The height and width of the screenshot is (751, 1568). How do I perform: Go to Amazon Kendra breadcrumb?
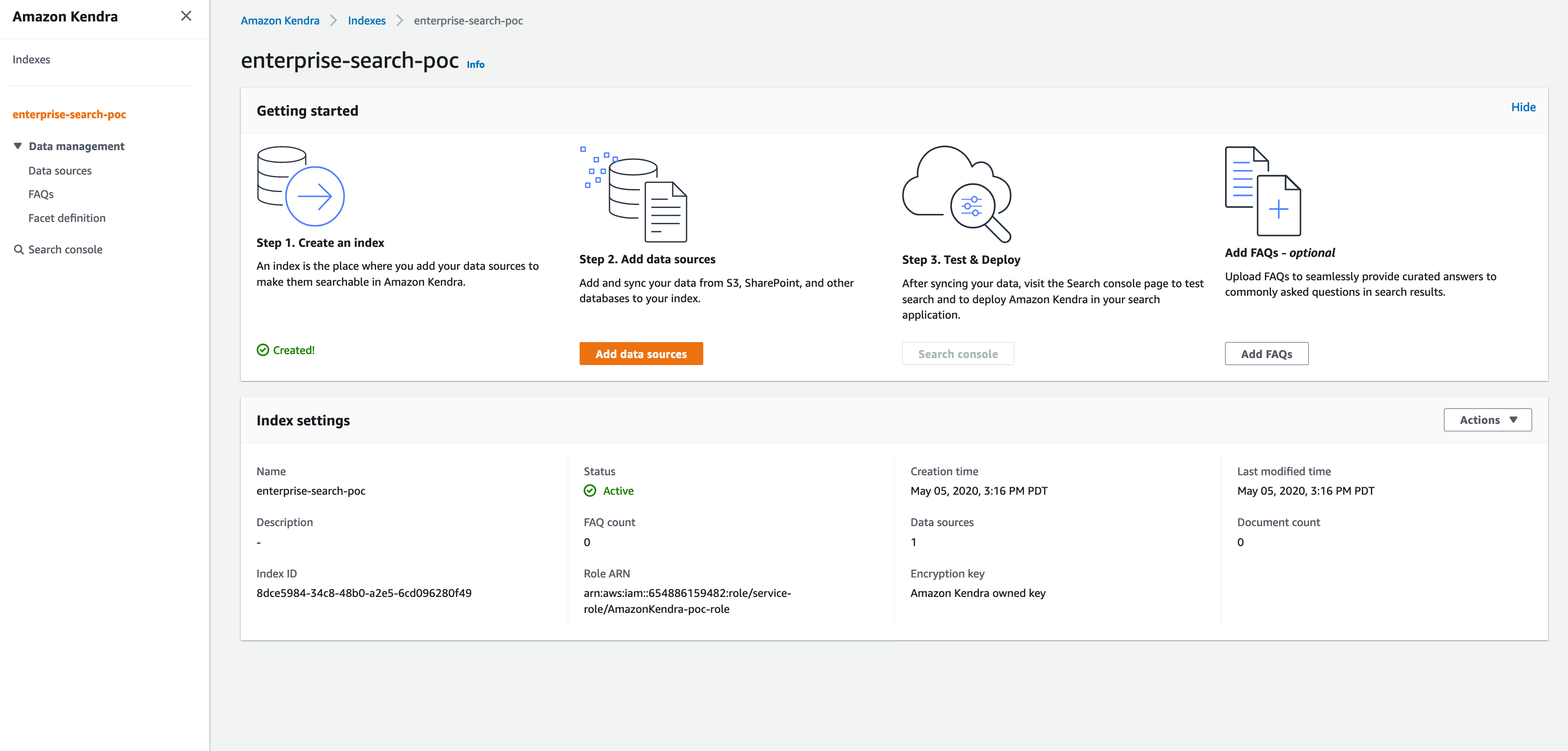pyautogui.click(x=280, y=20)
